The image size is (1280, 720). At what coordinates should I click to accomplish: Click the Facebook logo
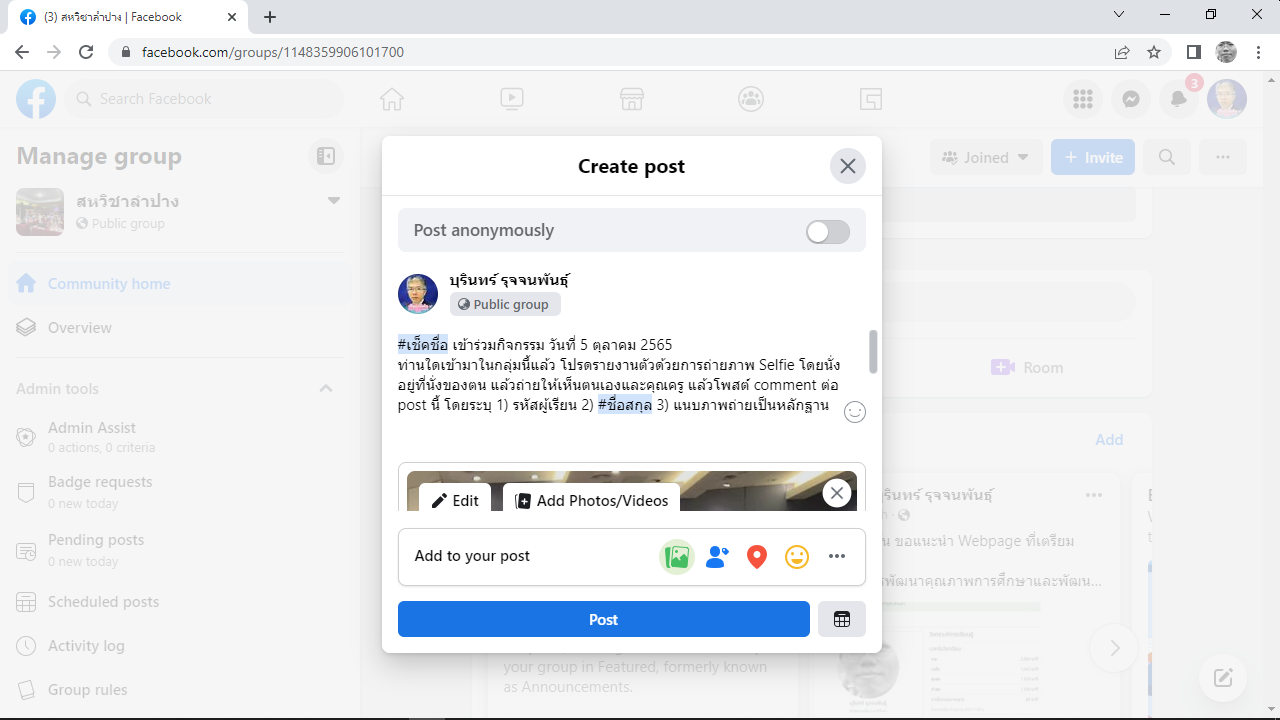point(36,99)
